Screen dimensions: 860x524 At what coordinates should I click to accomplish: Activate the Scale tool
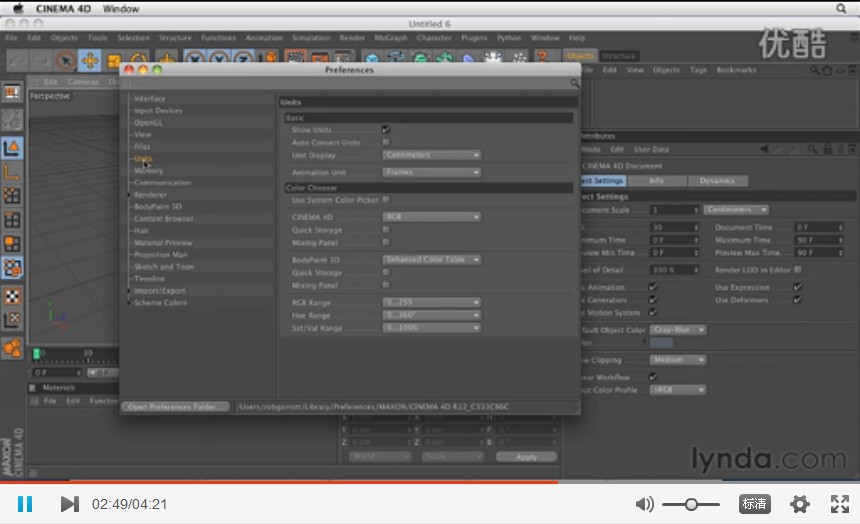[x=114, y=60]
